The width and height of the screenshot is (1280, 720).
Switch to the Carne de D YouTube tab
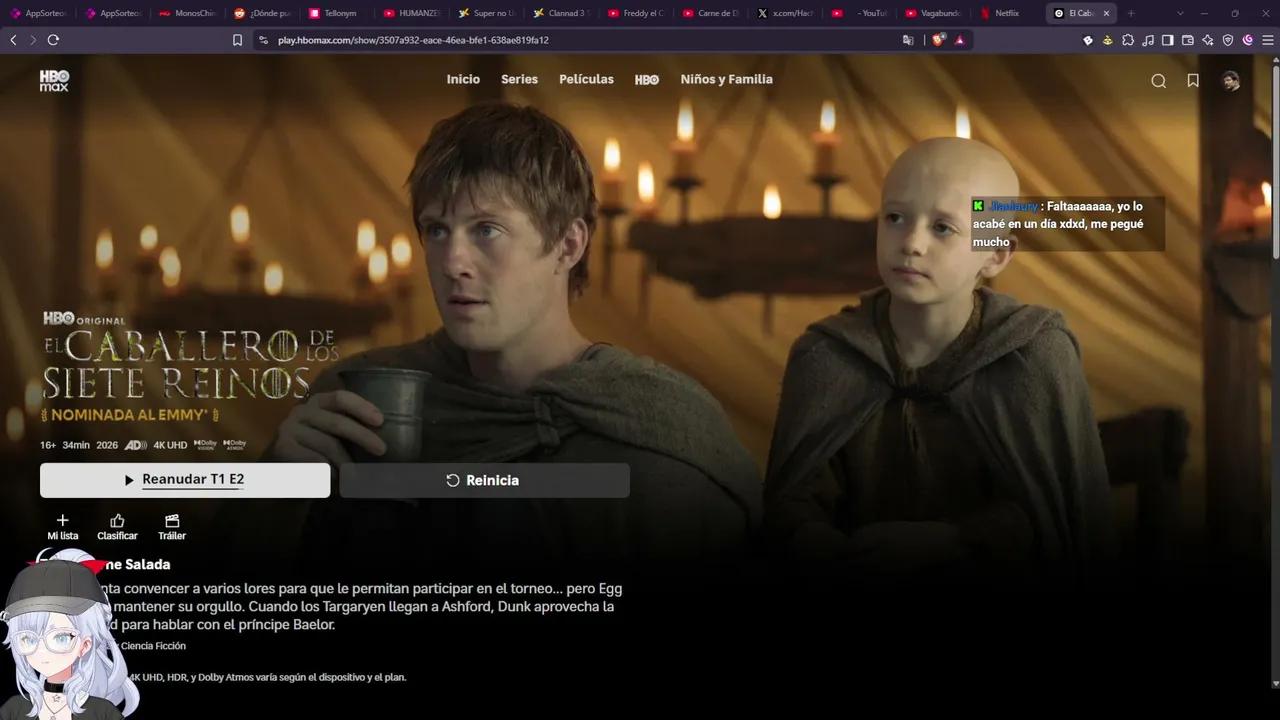(x=712, y=13)
